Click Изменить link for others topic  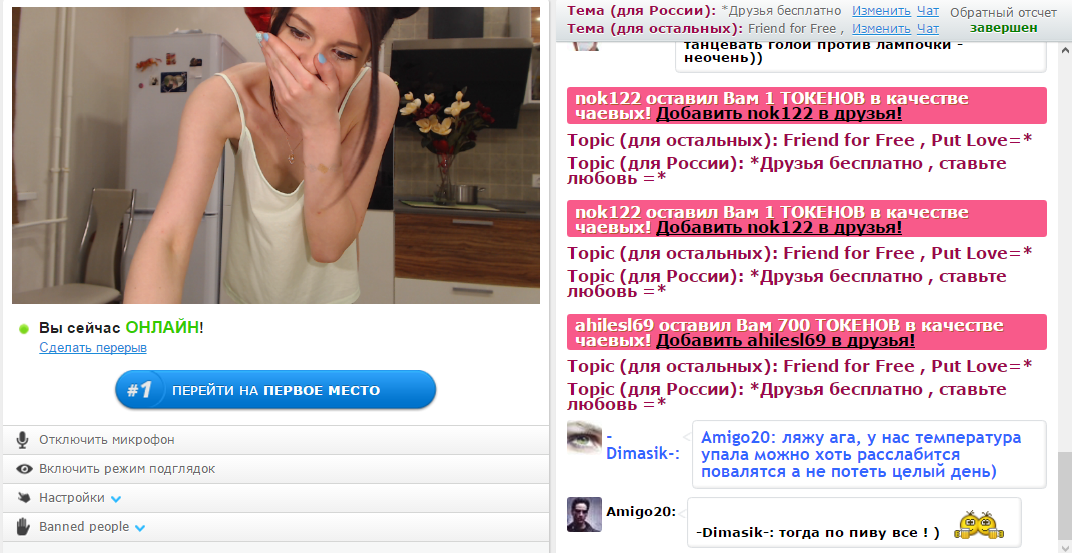[881, 29]
